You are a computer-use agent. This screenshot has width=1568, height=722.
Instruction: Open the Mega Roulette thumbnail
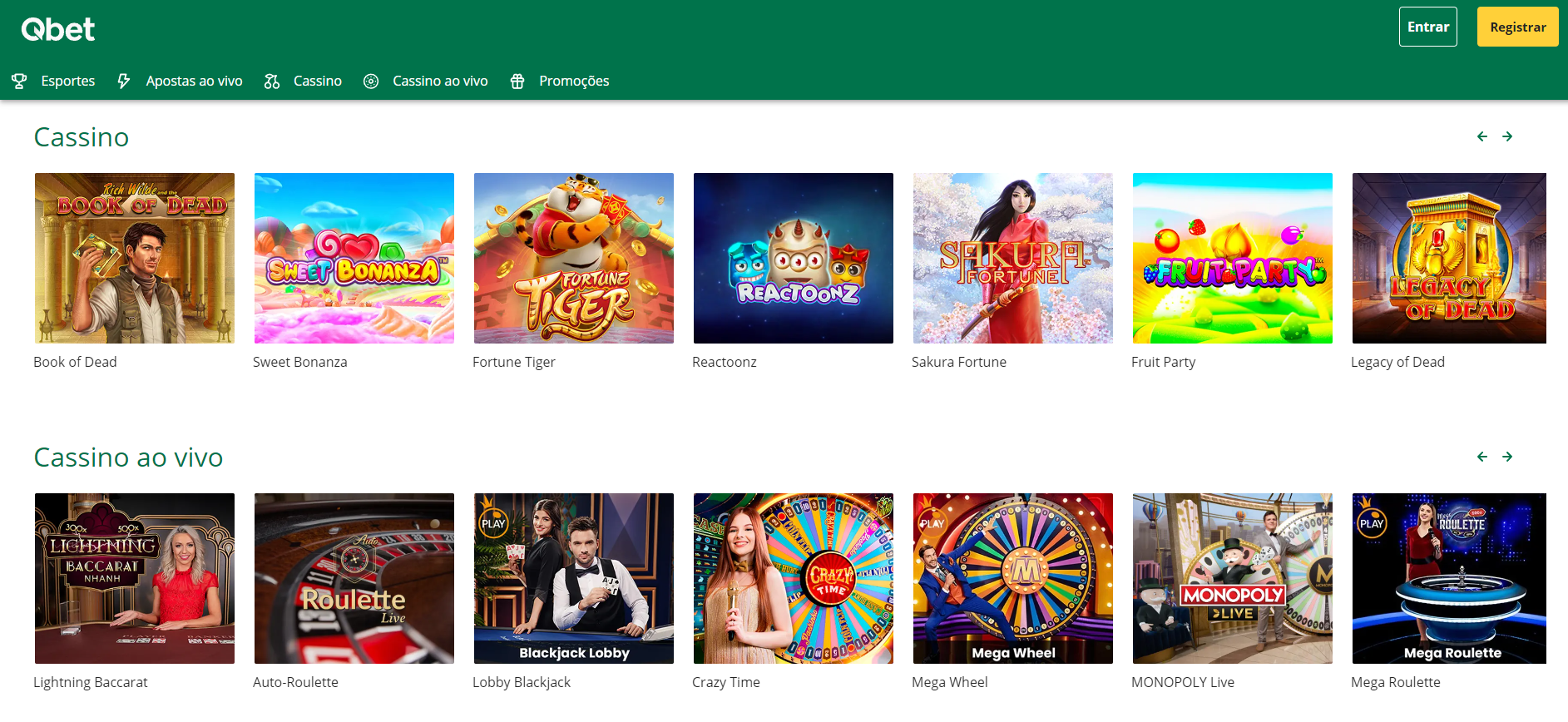[x=1449, y=578]
